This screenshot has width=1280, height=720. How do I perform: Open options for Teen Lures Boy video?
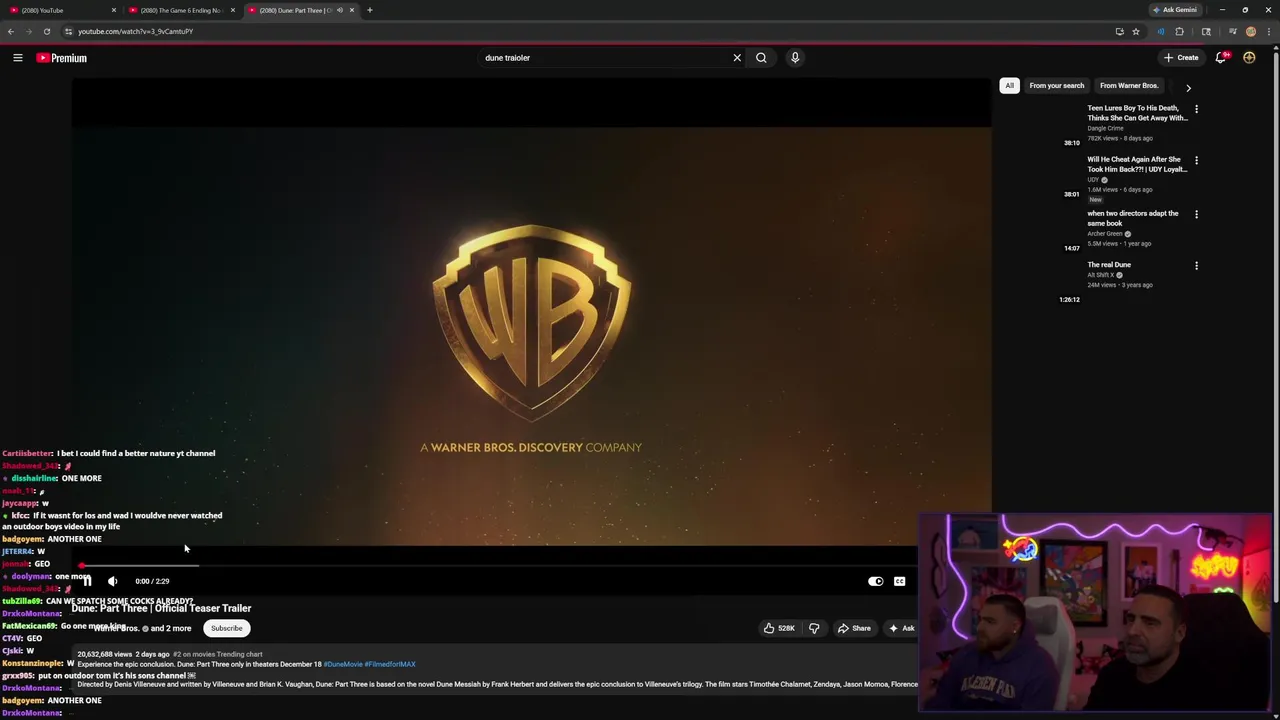(1196, 108)
